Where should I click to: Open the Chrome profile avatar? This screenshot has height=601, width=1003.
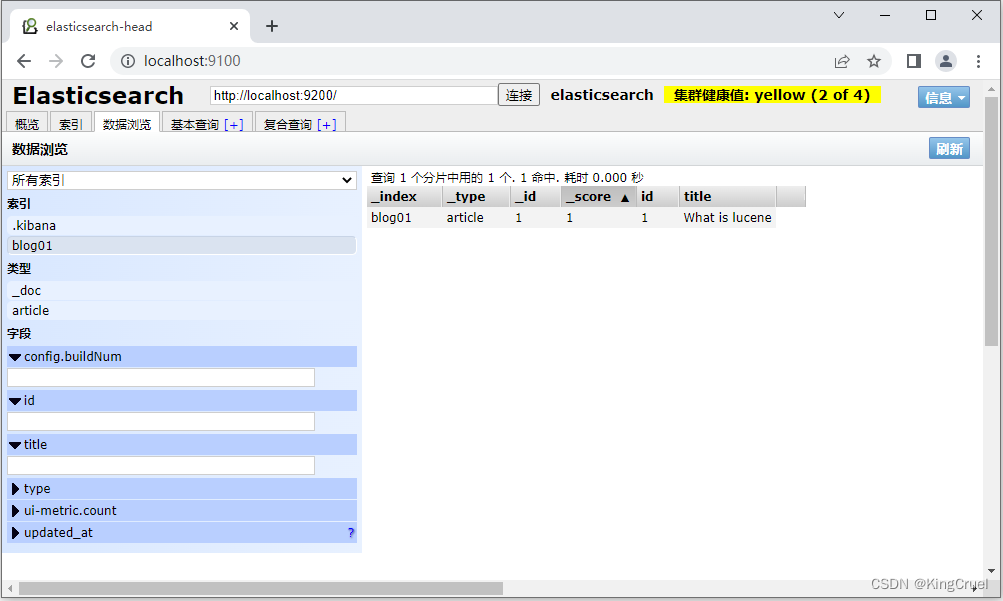click(x=945, y=61)
